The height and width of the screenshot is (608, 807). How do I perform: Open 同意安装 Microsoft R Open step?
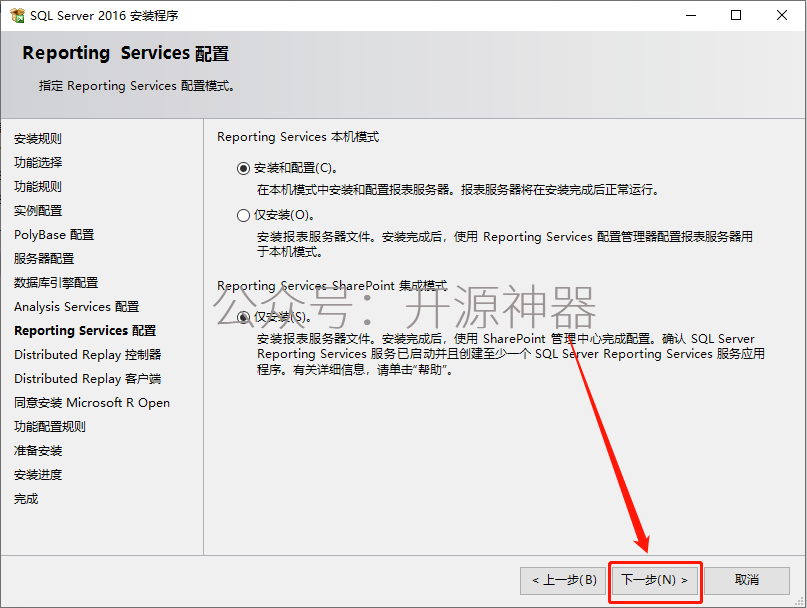tap(92, 403)
